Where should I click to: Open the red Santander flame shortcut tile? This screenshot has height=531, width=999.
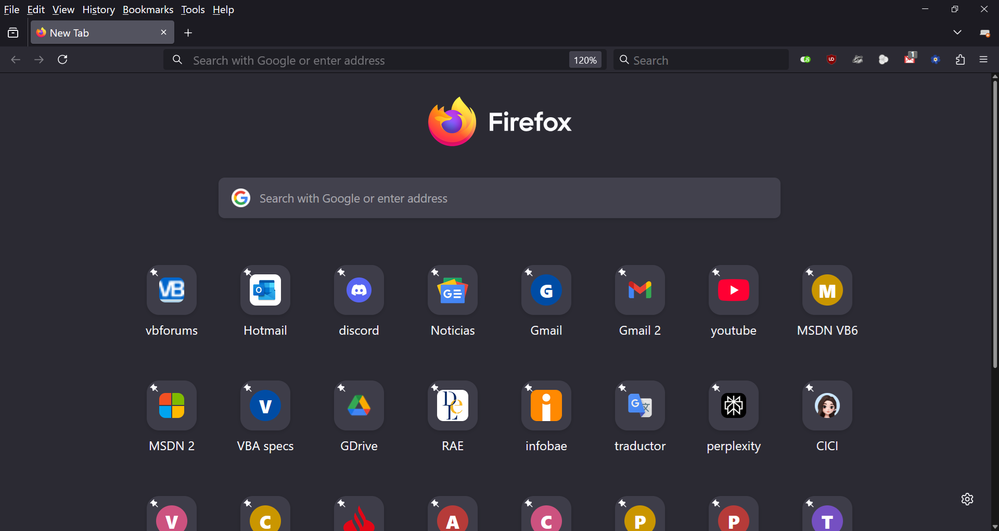coord(359,514)
